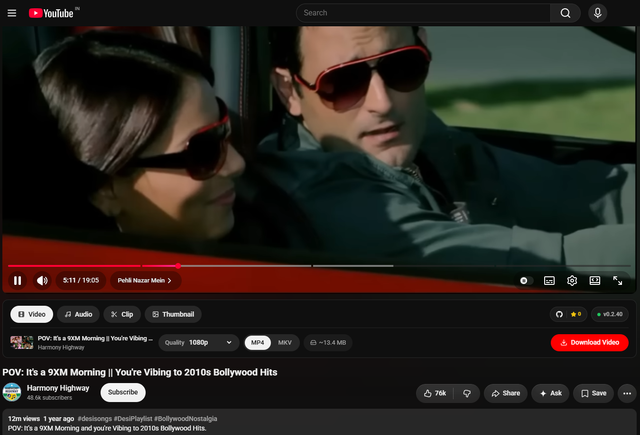Select the Clip tab
This screenshot has width=640, height=435.
point(122,314)
